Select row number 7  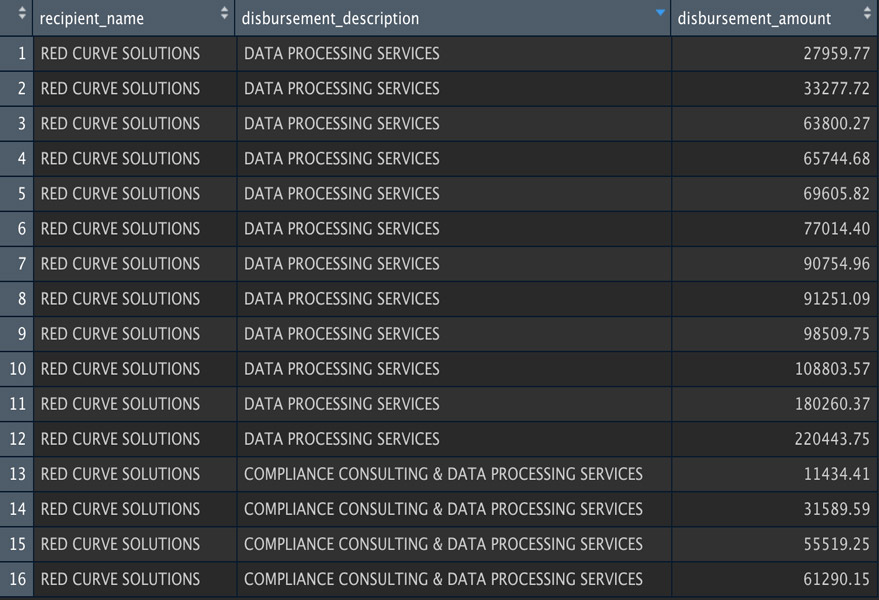click(x=17, y=264)
